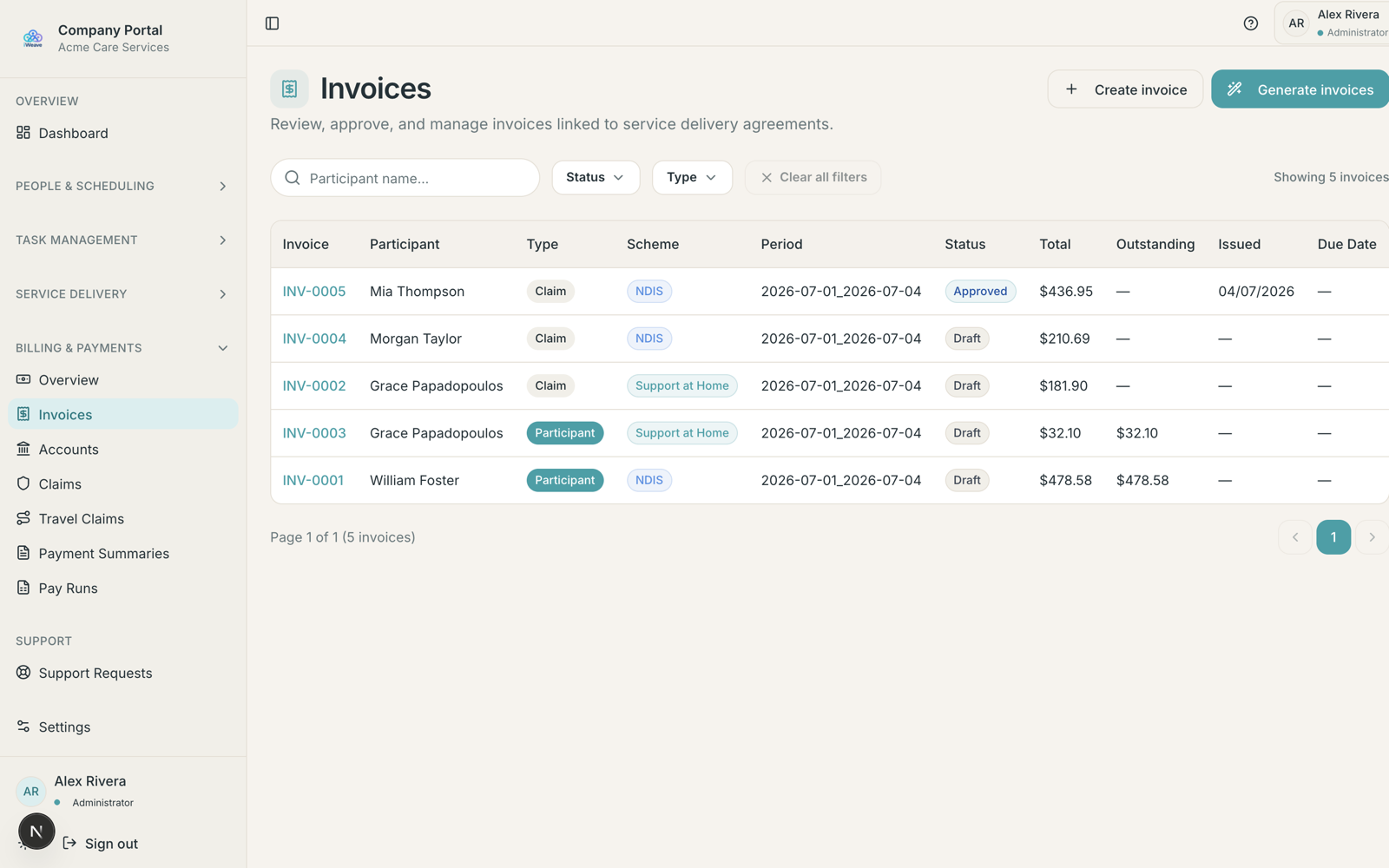The image size is (1389, 868).
Task: Expand the People & Scheduling section
Action: [122, 186]
